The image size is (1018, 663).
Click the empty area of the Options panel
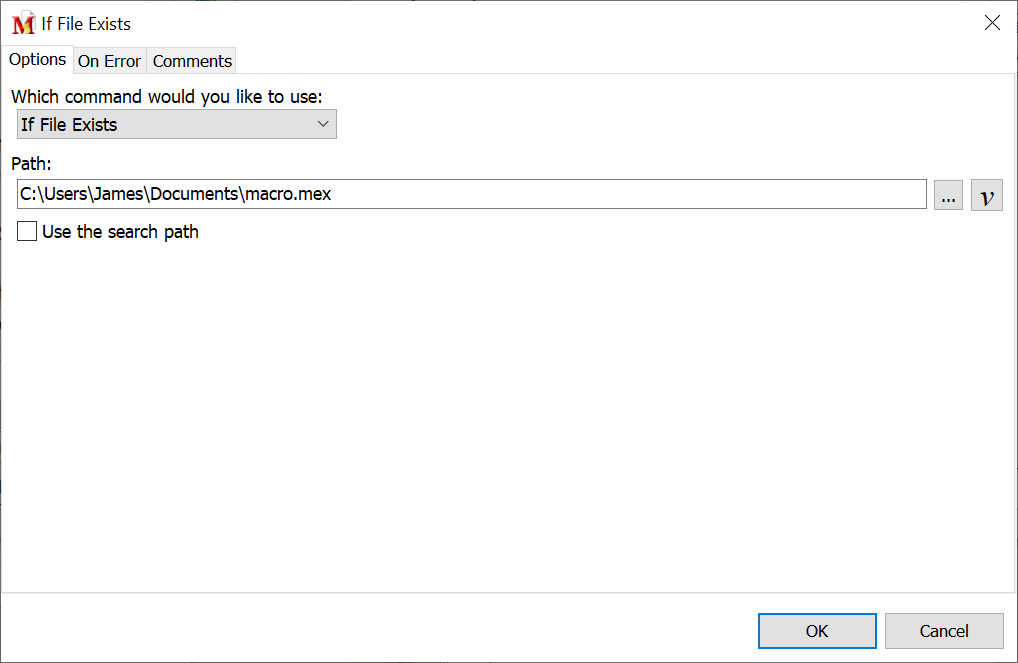click(500, 420)
